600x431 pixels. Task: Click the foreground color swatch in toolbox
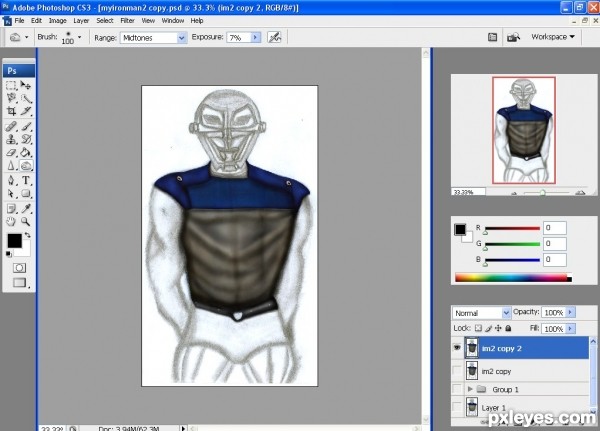tap(15, 241)
